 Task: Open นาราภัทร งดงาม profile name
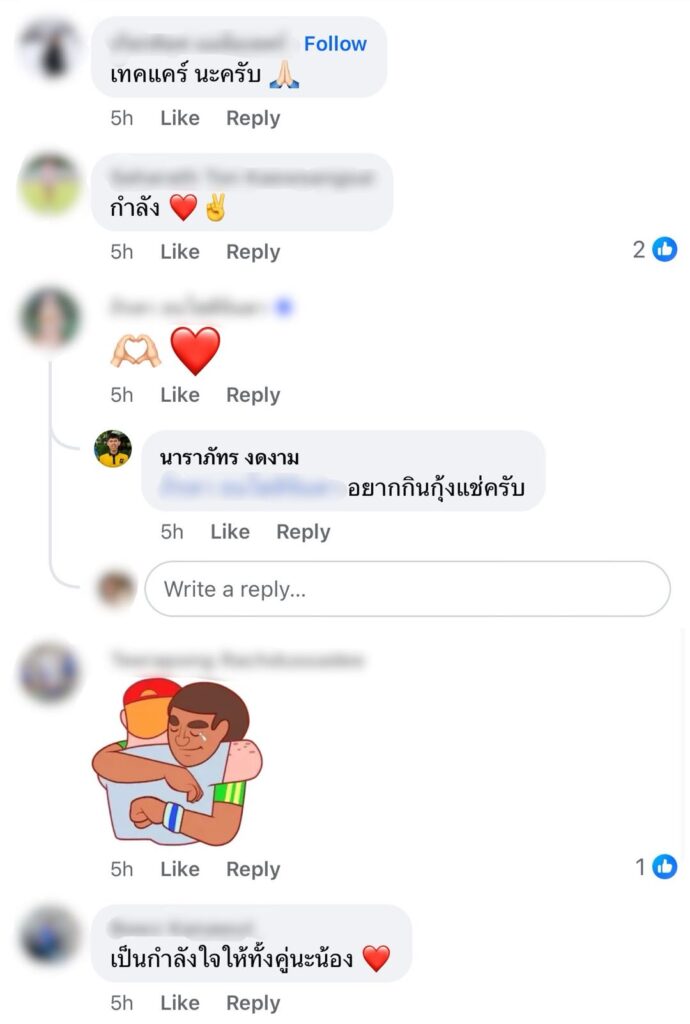(229, 457)
